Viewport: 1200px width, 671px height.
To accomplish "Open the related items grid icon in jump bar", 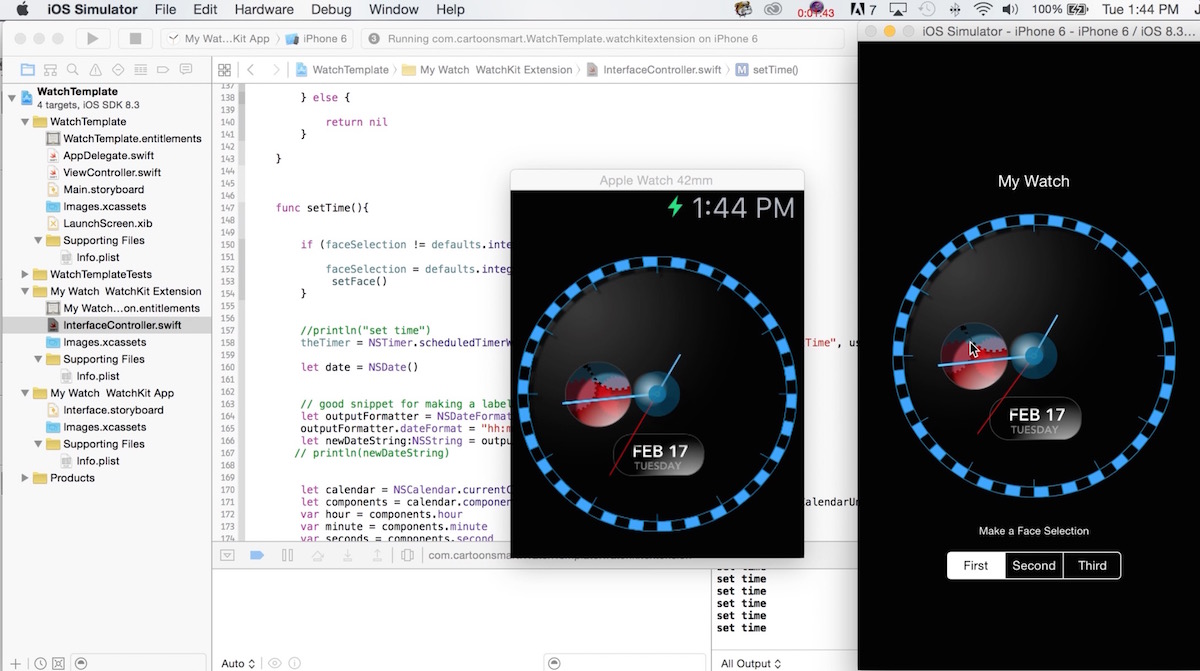I will (224, 70).
